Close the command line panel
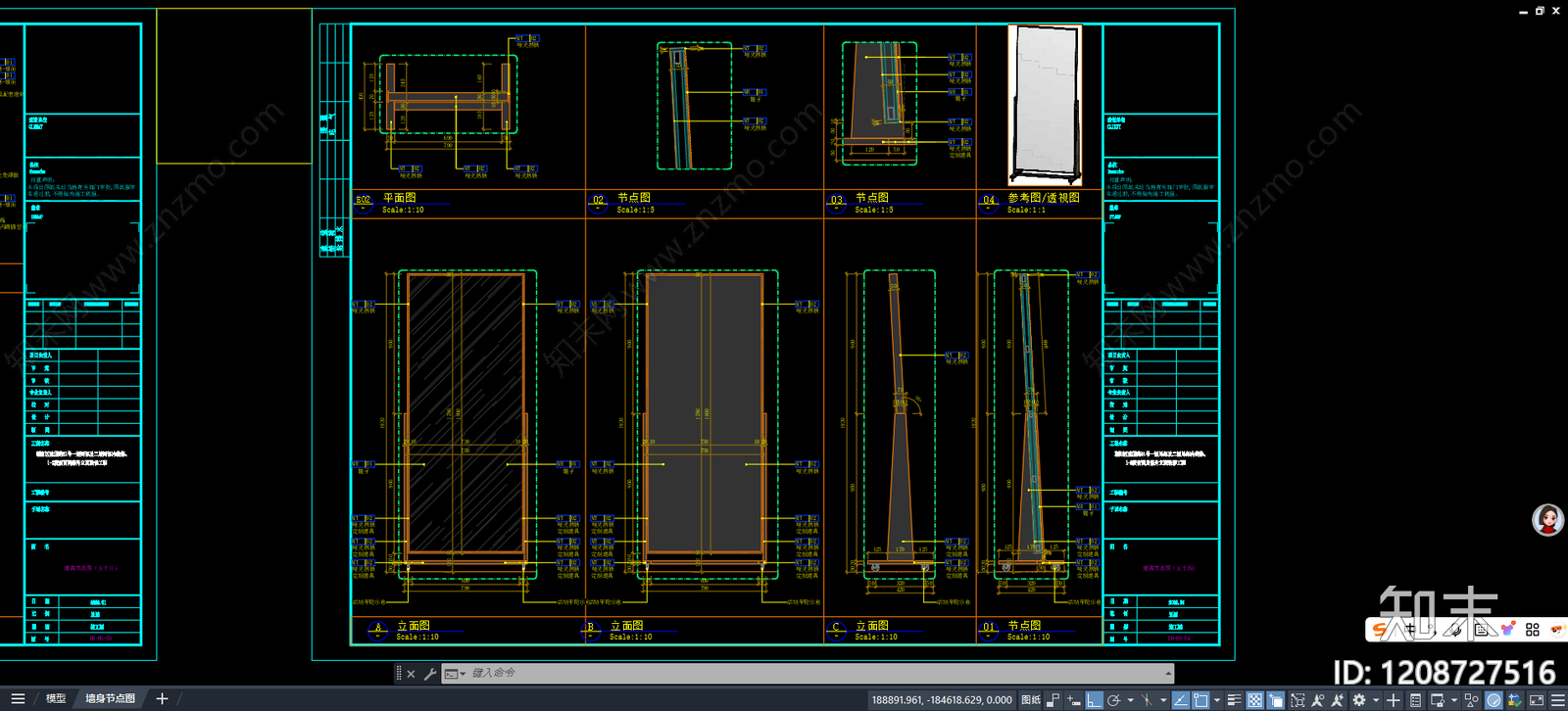The width and height of the screenshot is (1568, 711). (x=411, y=674)
